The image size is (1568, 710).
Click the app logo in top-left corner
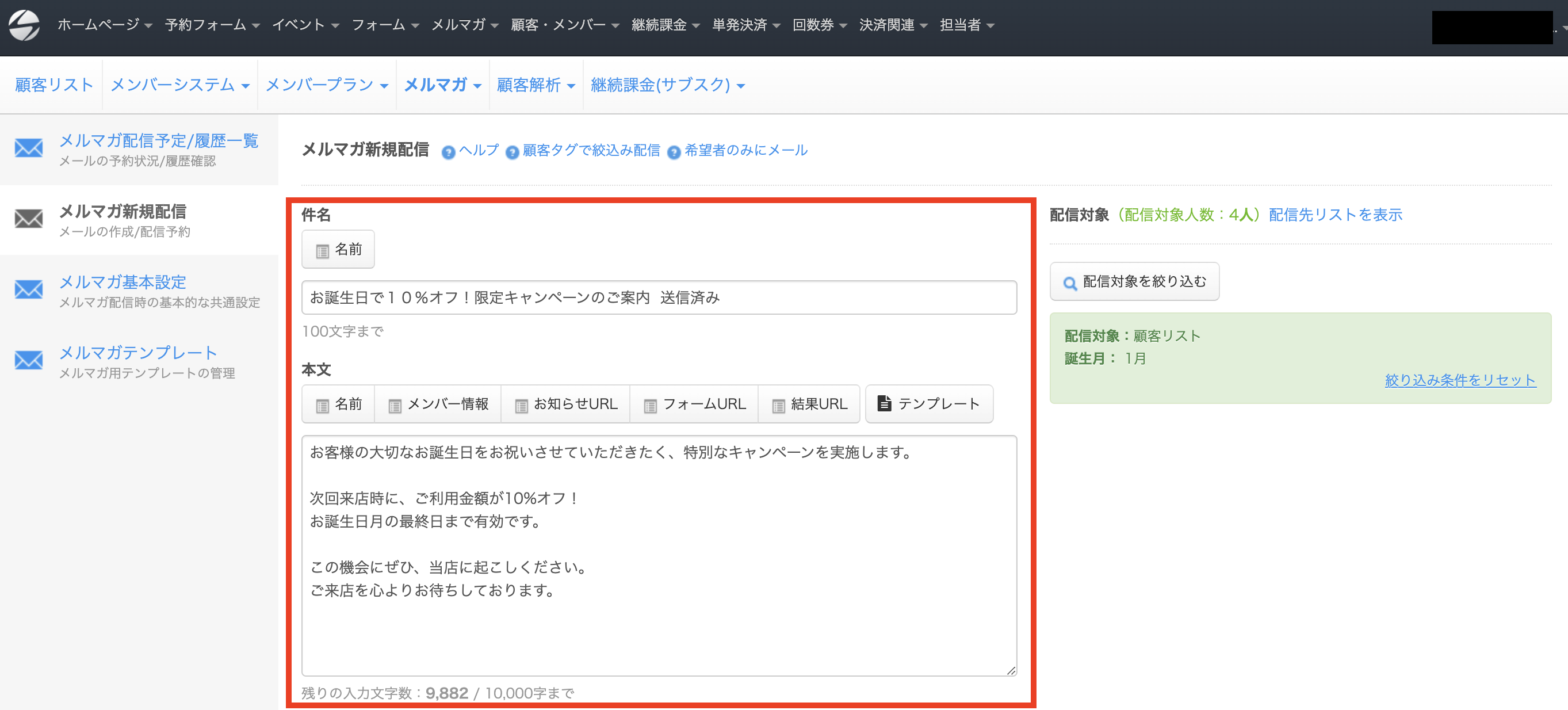(x=24, y=25)
